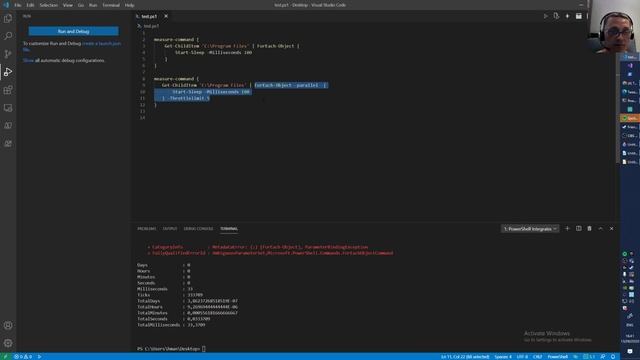
Task: Click the Ln 11, Col 22 cursor position
Action: [465, 356]
